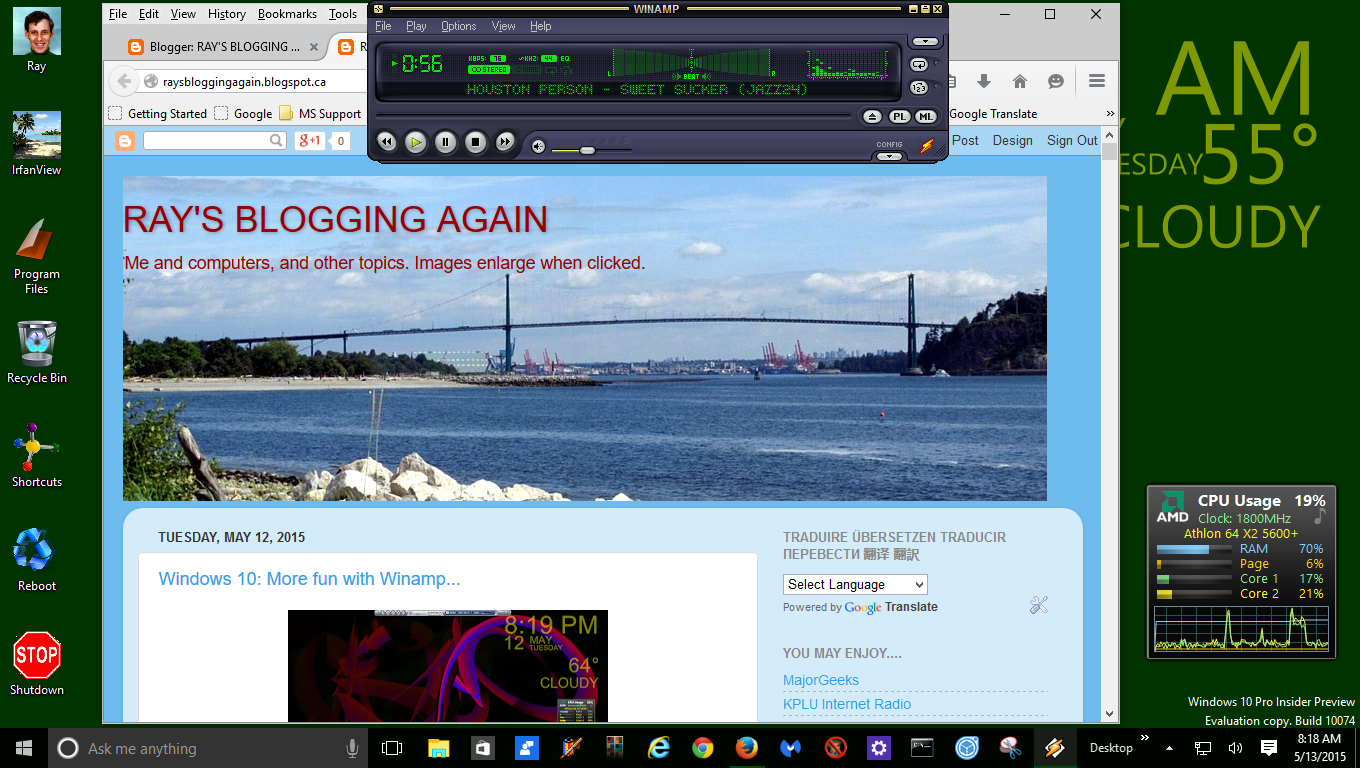1360x768 pixels.
Task: Open Firefox Bookmarks menu
Action: pyautogui.click(x=287, y=14)
